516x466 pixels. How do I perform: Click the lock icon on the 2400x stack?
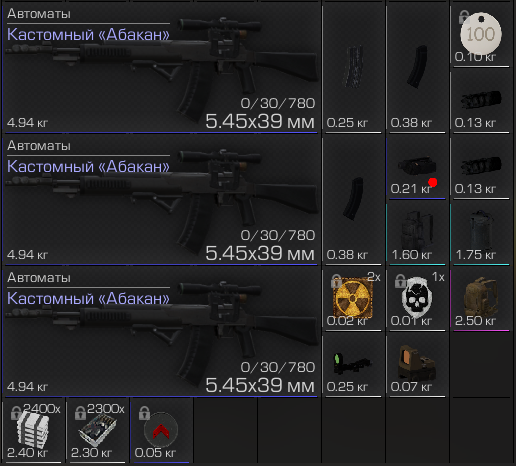click(16, 413)
